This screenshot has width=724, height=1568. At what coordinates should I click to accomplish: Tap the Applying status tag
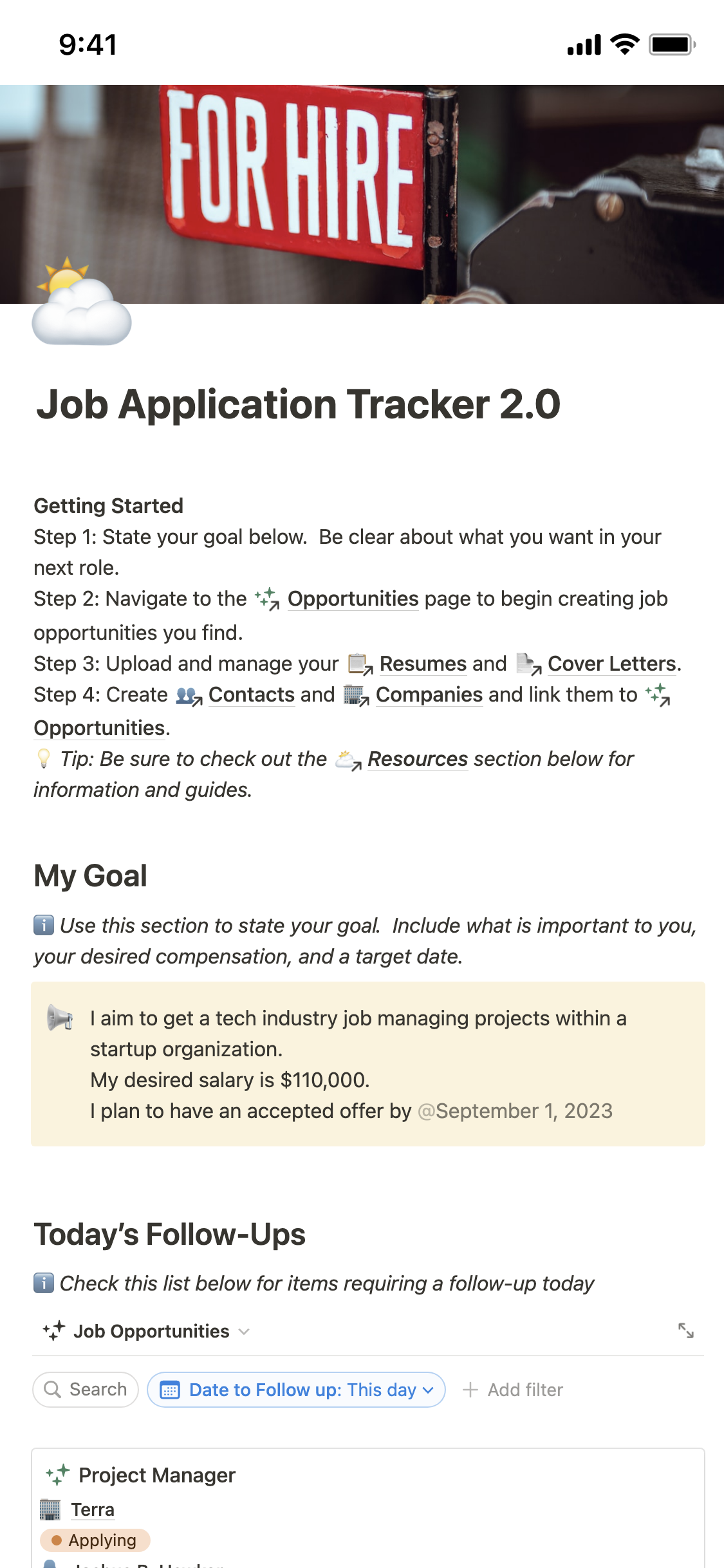pyautogui.click(x=95, y=1540)
